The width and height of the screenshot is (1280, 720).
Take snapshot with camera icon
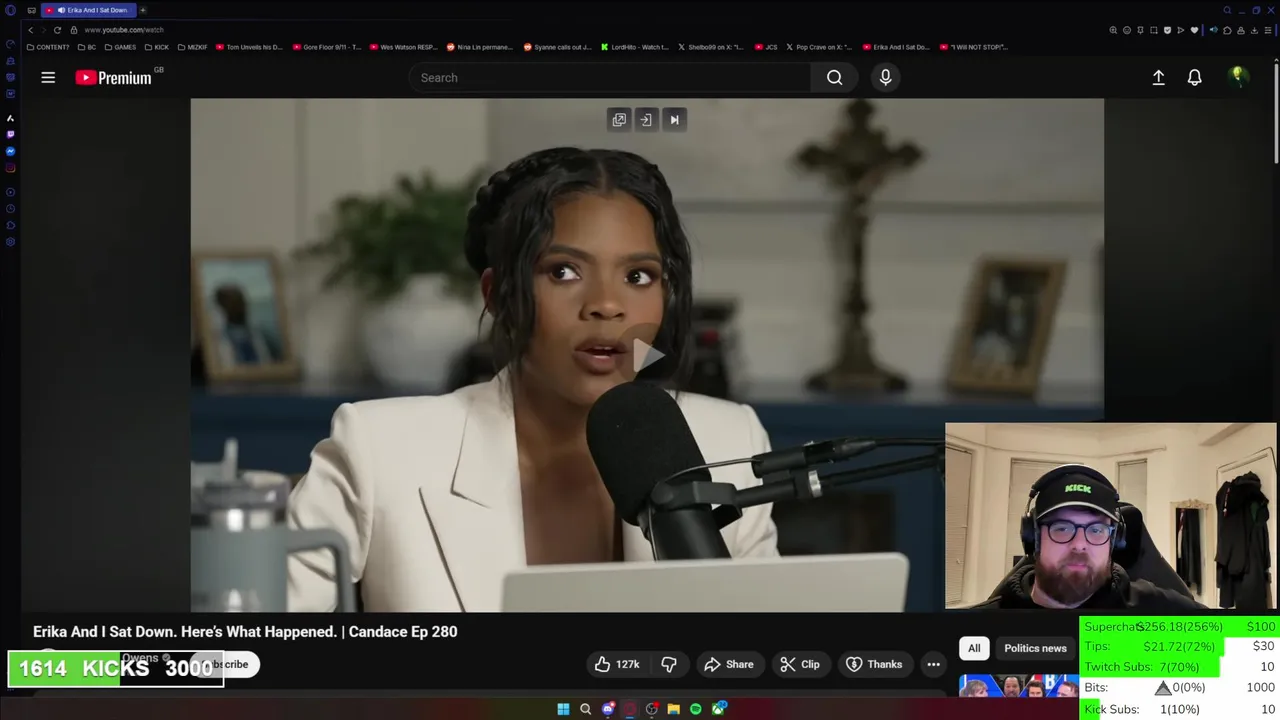(1154, 30)
